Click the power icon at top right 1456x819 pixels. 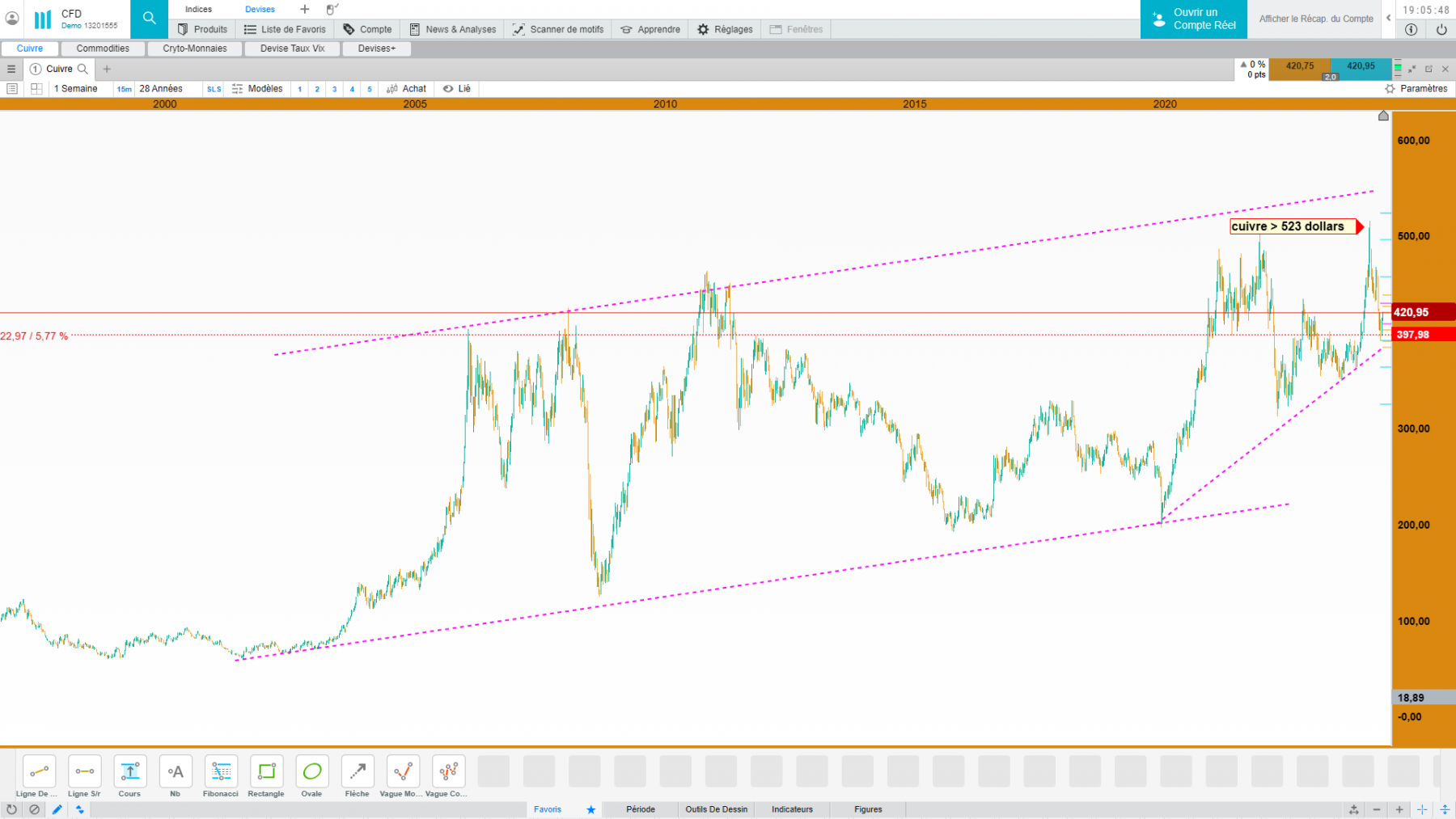[x=1441, y=29]
